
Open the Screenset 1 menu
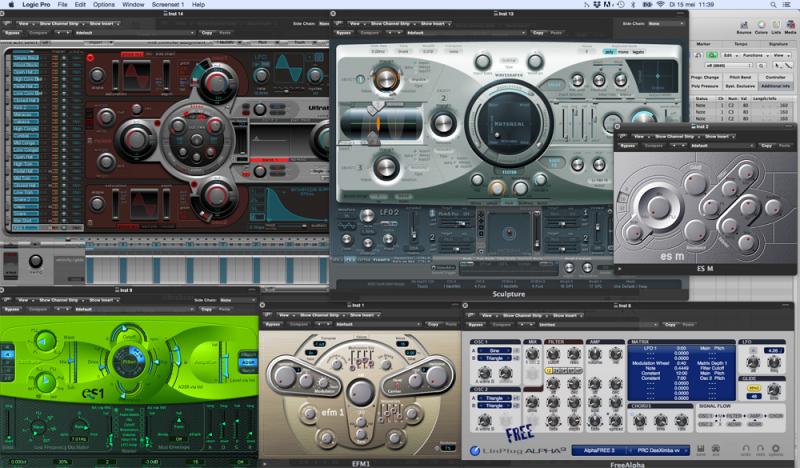168,5
